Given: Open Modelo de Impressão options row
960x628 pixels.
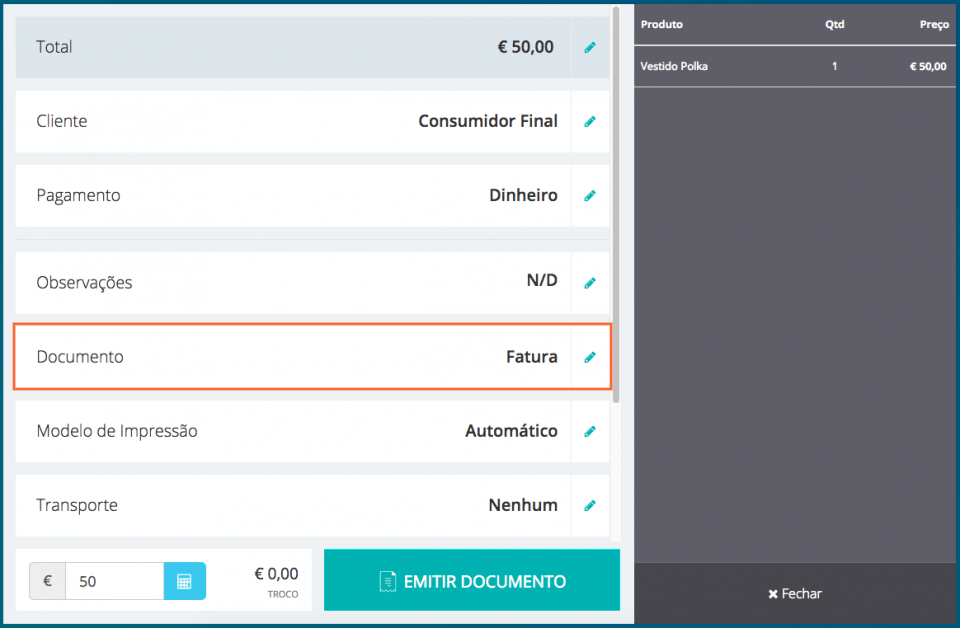Looking at the screenshot, I should pos(300,431).
